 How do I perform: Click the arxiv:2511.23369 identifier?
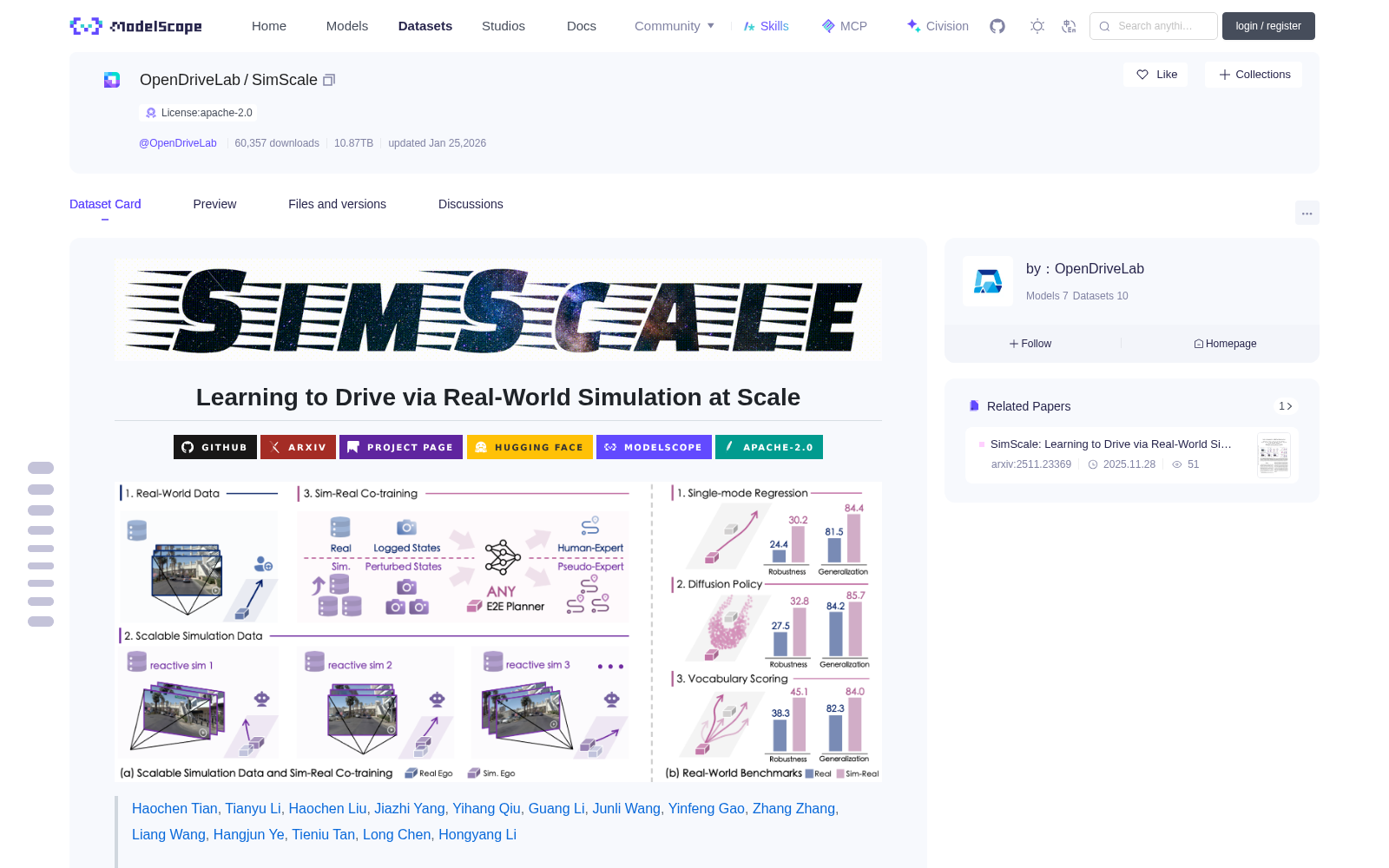(x=1031, y=464)
